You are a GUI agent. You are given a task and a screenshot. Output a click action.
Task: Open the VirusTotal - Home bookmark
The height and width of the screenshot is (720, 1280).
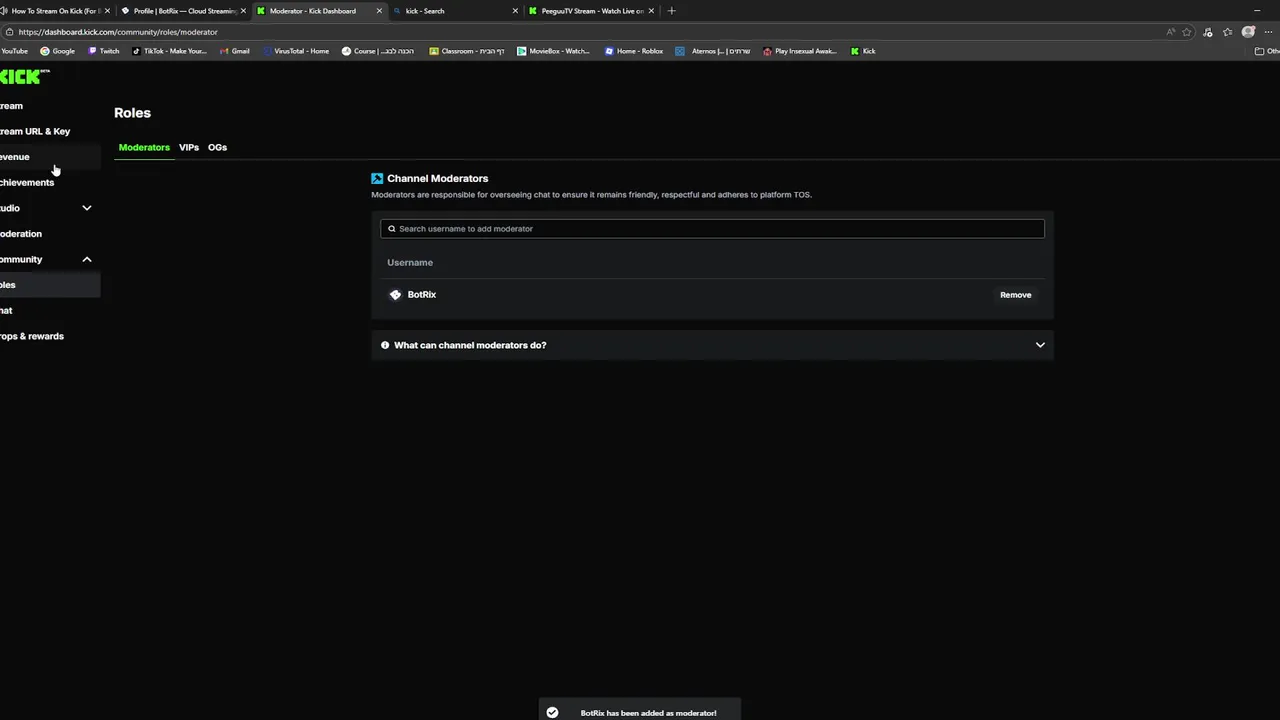[295, 51]
